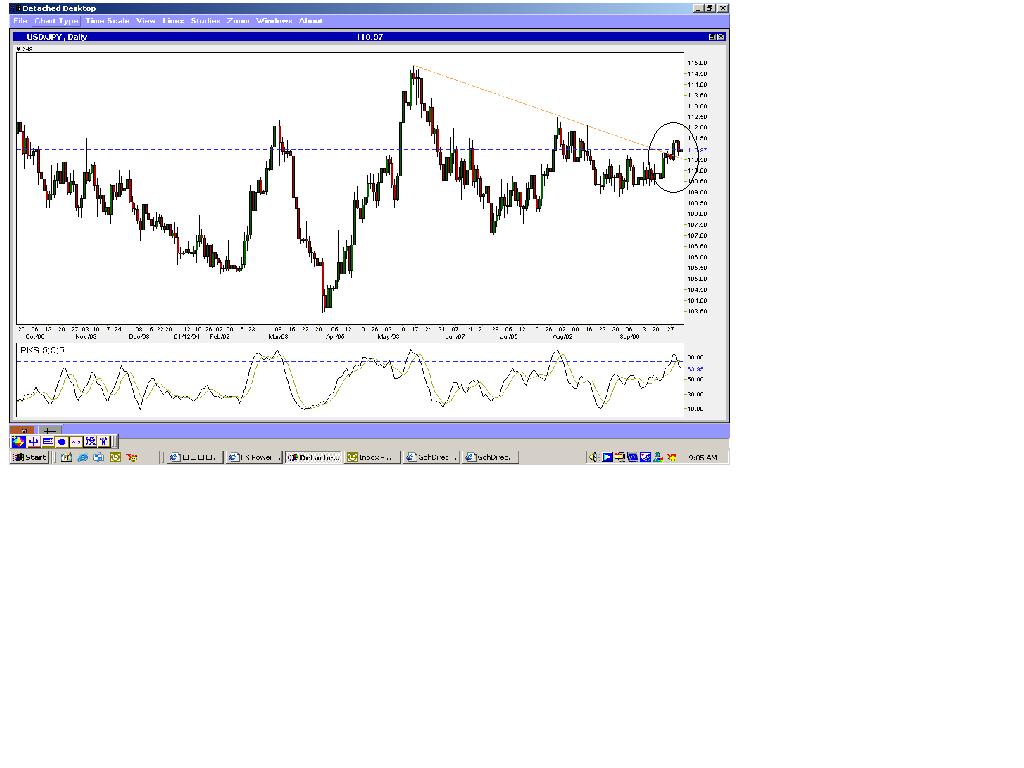The image size is (1024, 768).
Task: Open the Internet Explorer quick launch icon
Action: [82, 457]
